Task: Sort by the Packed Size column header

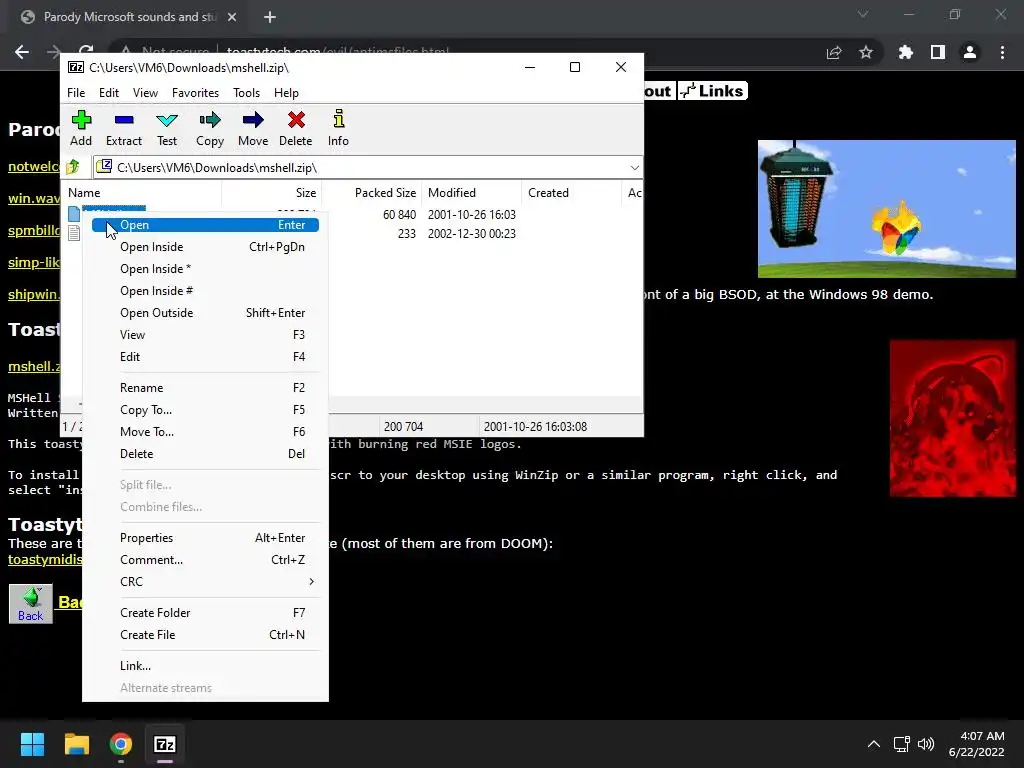Action: pos(371,193)
